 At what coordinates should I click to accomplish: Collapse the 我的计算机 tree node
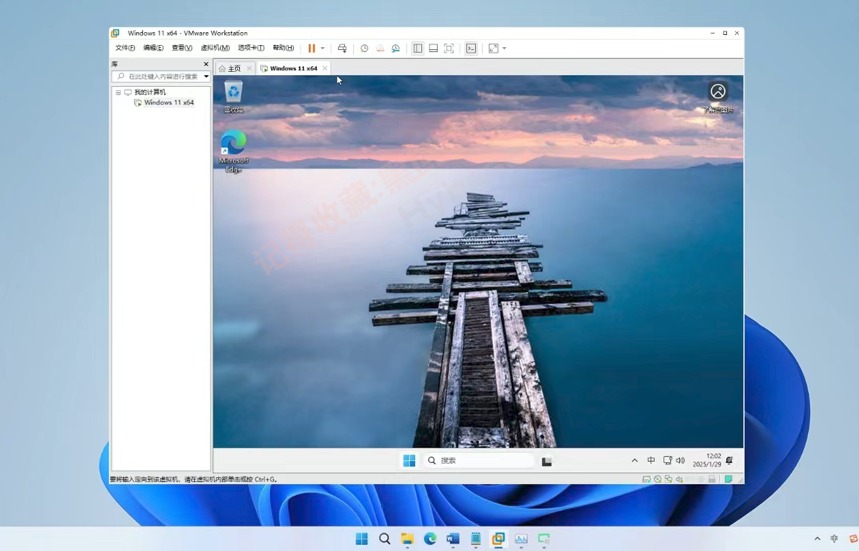(118, 92)
